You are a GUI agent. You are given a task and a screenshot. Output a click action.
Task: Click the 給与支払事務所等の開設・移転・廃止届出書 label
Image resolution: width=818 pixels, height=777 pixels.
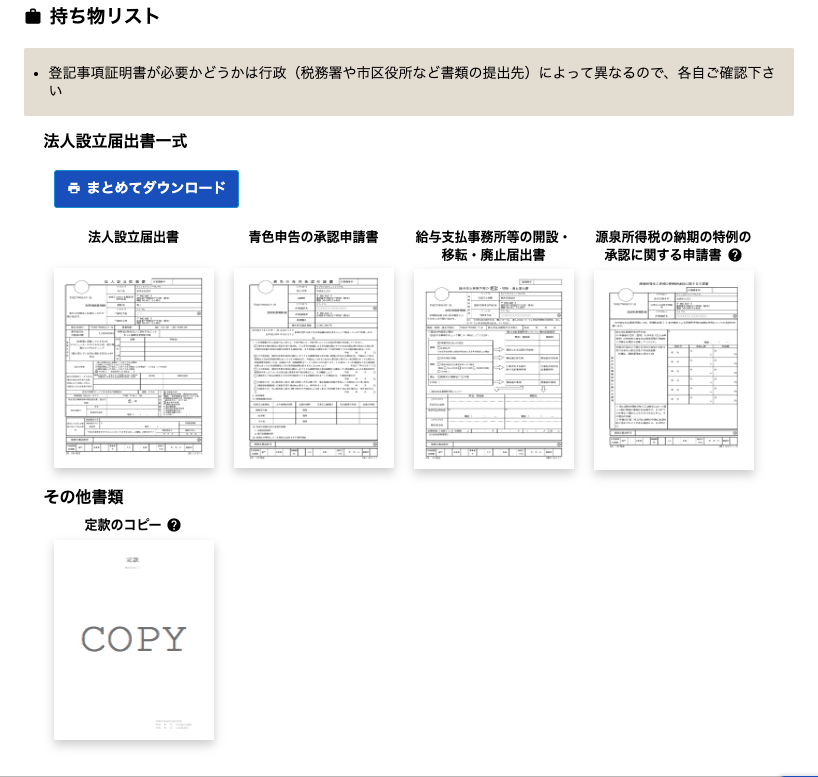pyautogui.click(x=494, y=246)
